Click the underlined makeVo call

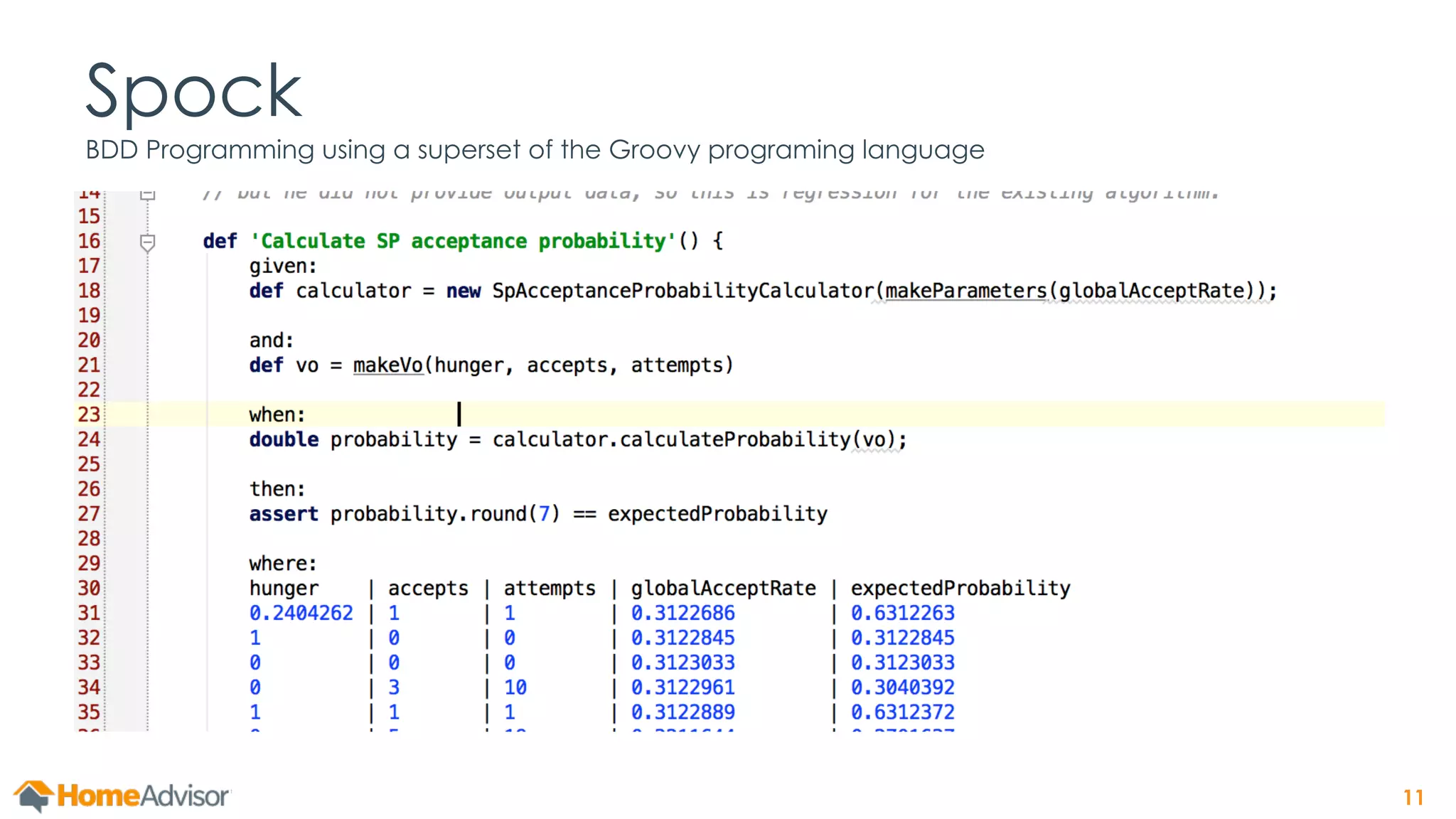[x=388, y=365]
